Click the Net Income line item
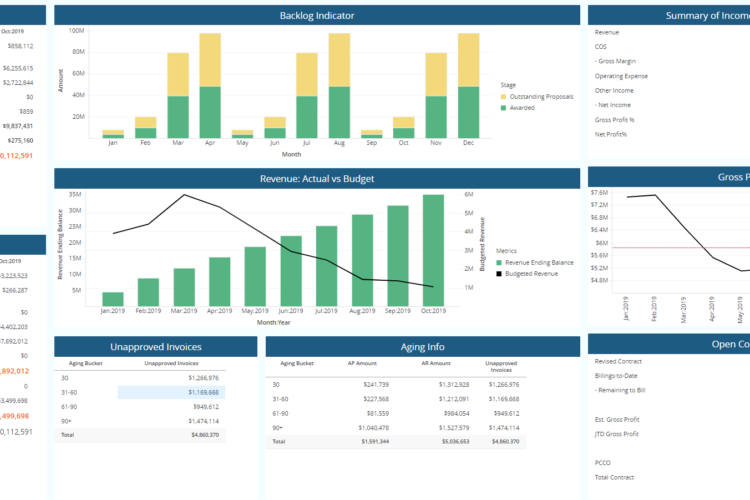Viewport: 750px width, 500px height. (614, 105)
